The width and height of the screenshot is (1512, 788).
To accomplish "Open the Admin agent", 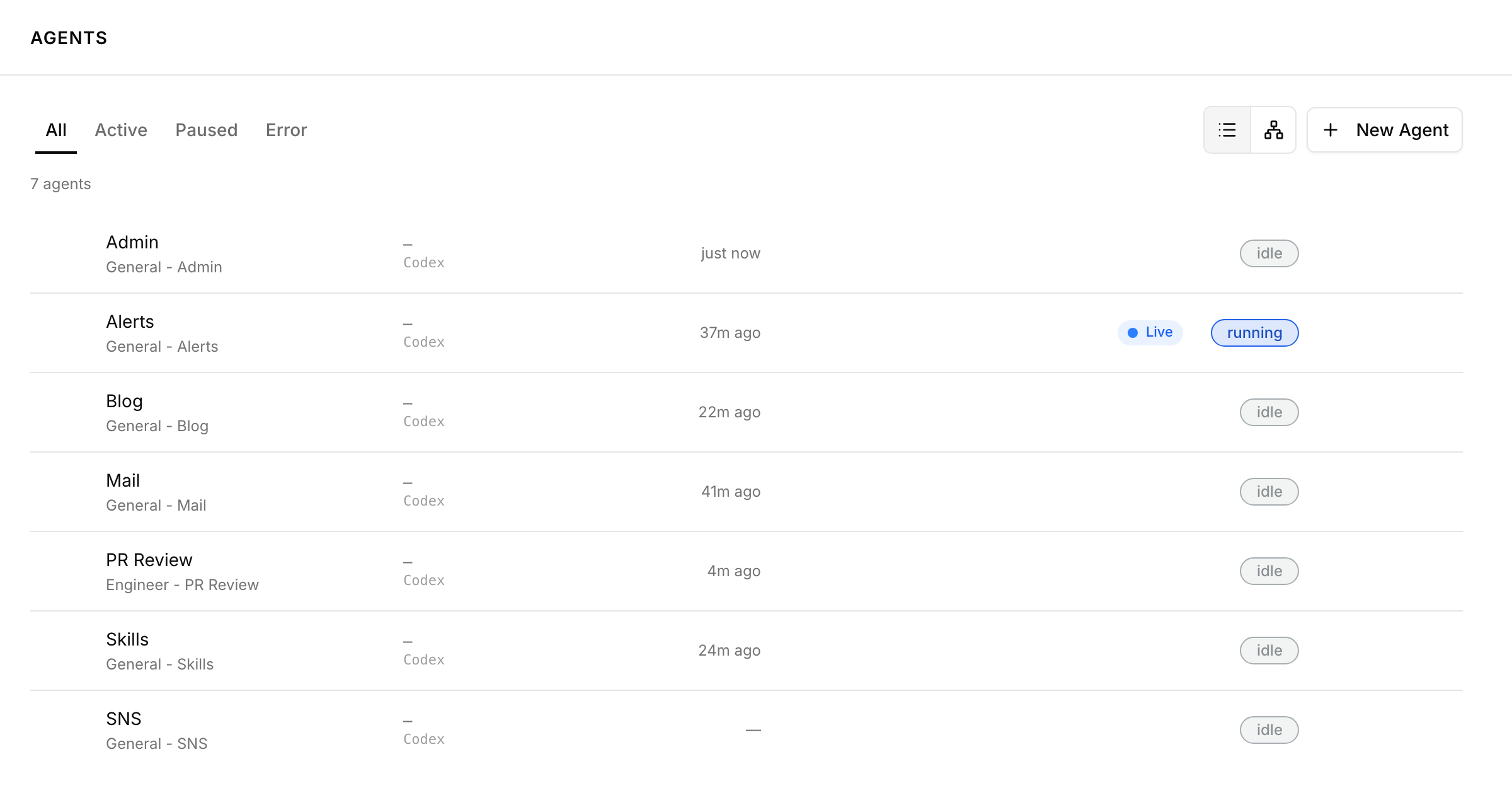I will (747, 253).
